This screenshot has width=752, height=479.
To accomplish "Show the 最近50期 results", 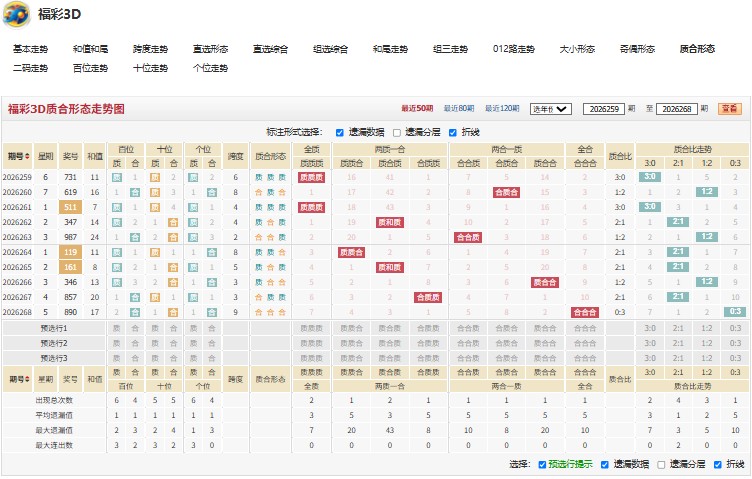I will click(x=417, y=109).
